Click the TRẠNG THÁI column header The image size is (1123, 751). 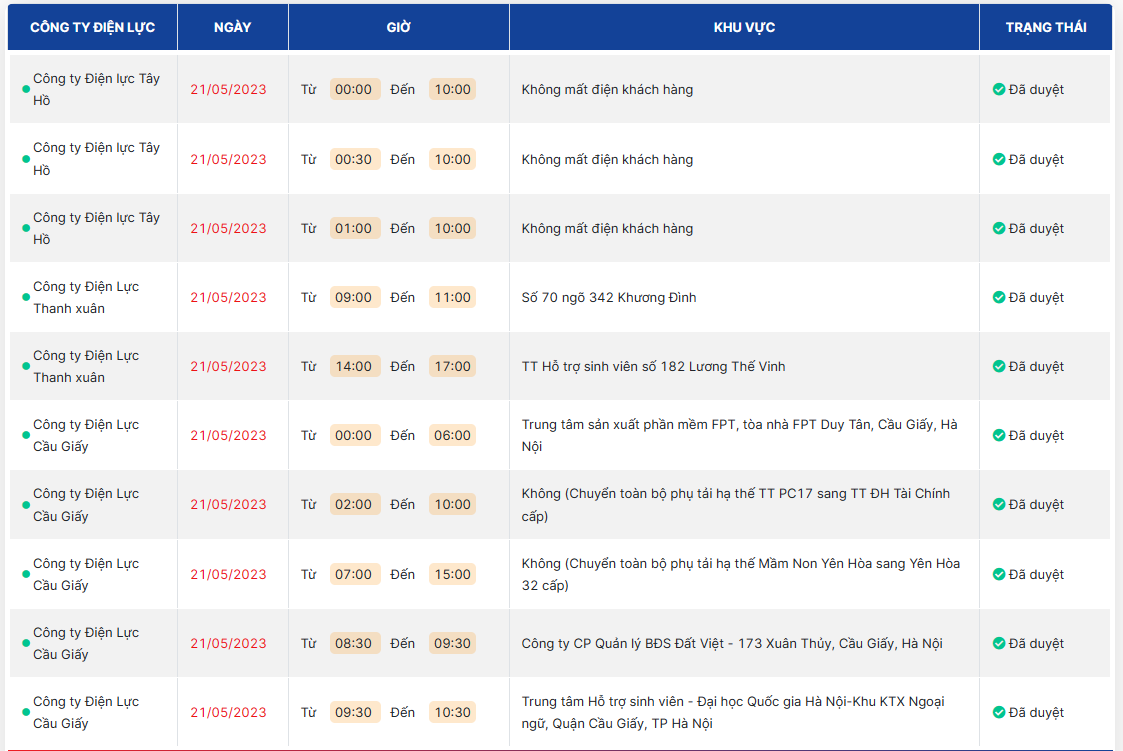(x=1045, y=27)
